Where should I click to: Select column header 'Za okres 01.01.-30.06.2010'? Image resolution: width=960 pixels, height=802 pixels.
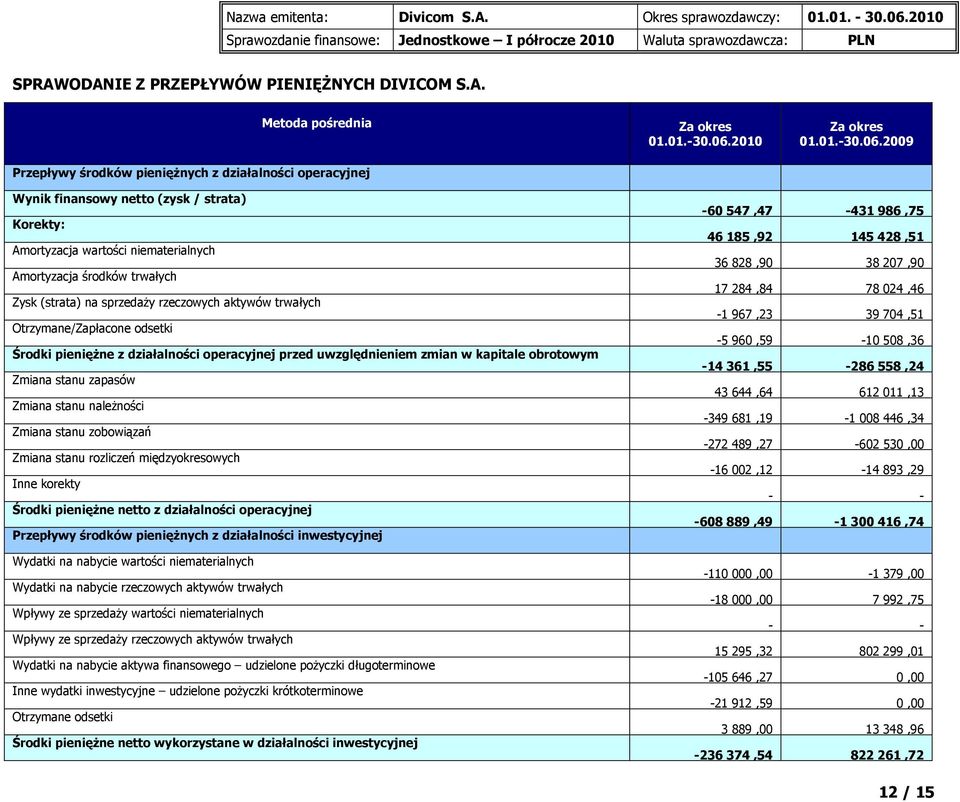tap(705, 134)
